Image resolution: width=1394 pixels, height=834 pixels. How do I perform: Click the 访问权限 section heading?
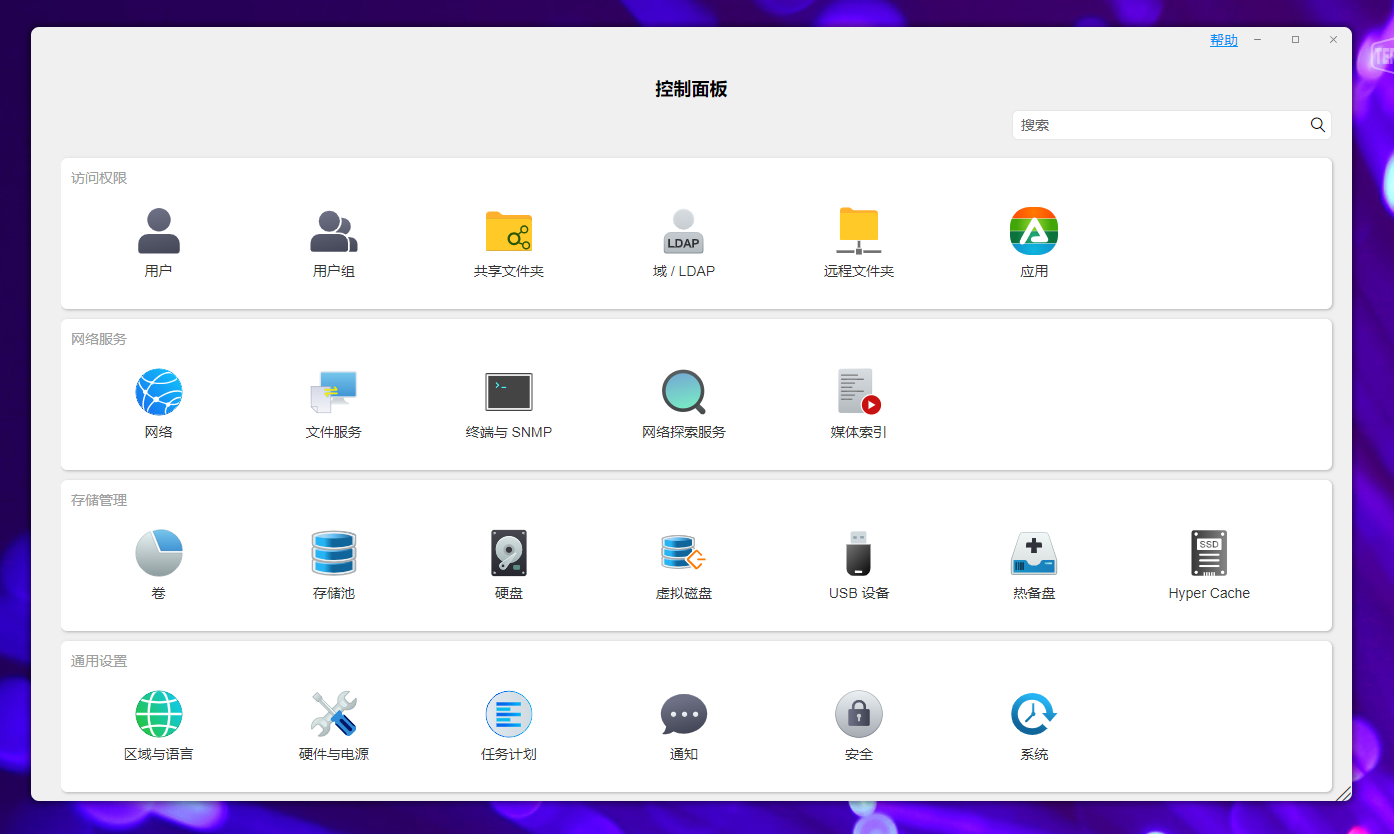pos(99,178)
